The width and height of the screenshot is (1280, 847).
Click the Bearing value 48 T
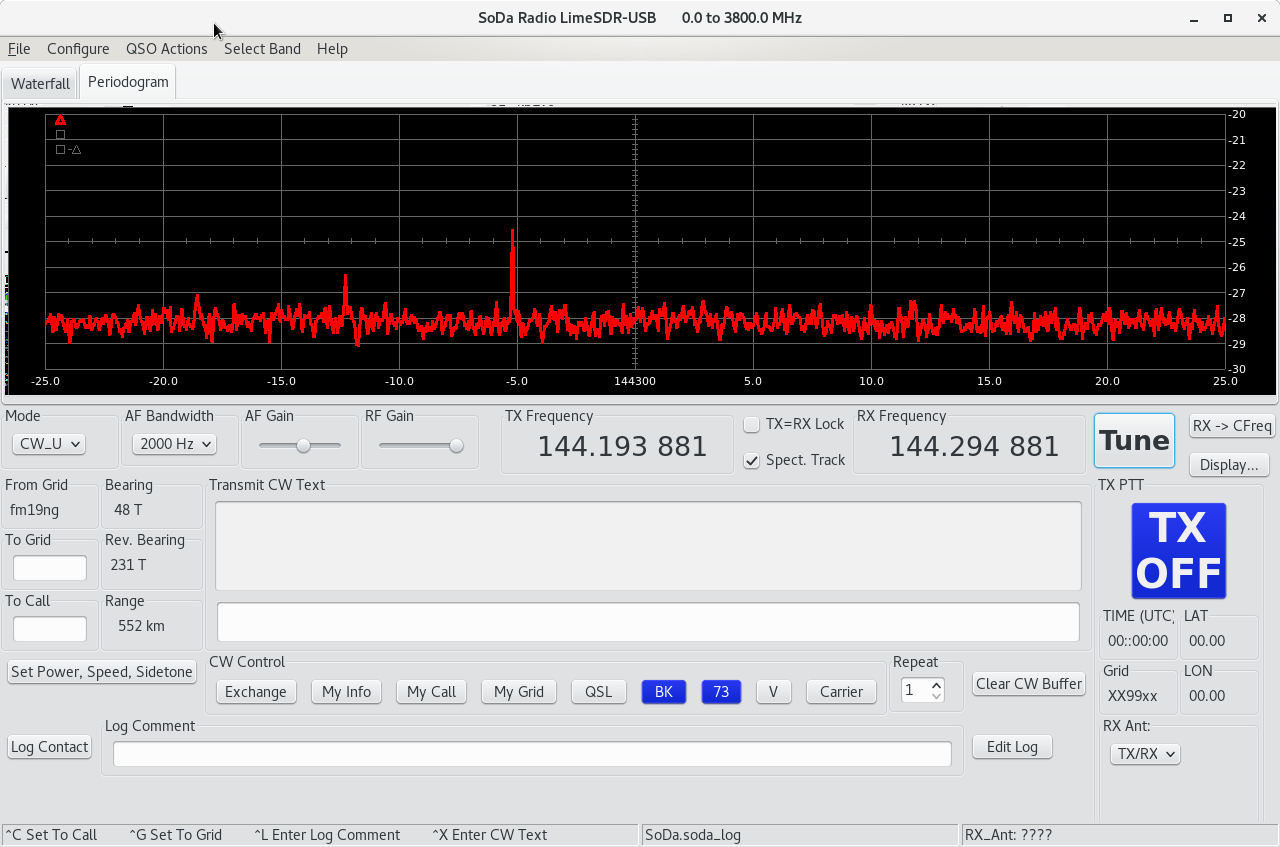pos(128,510)
